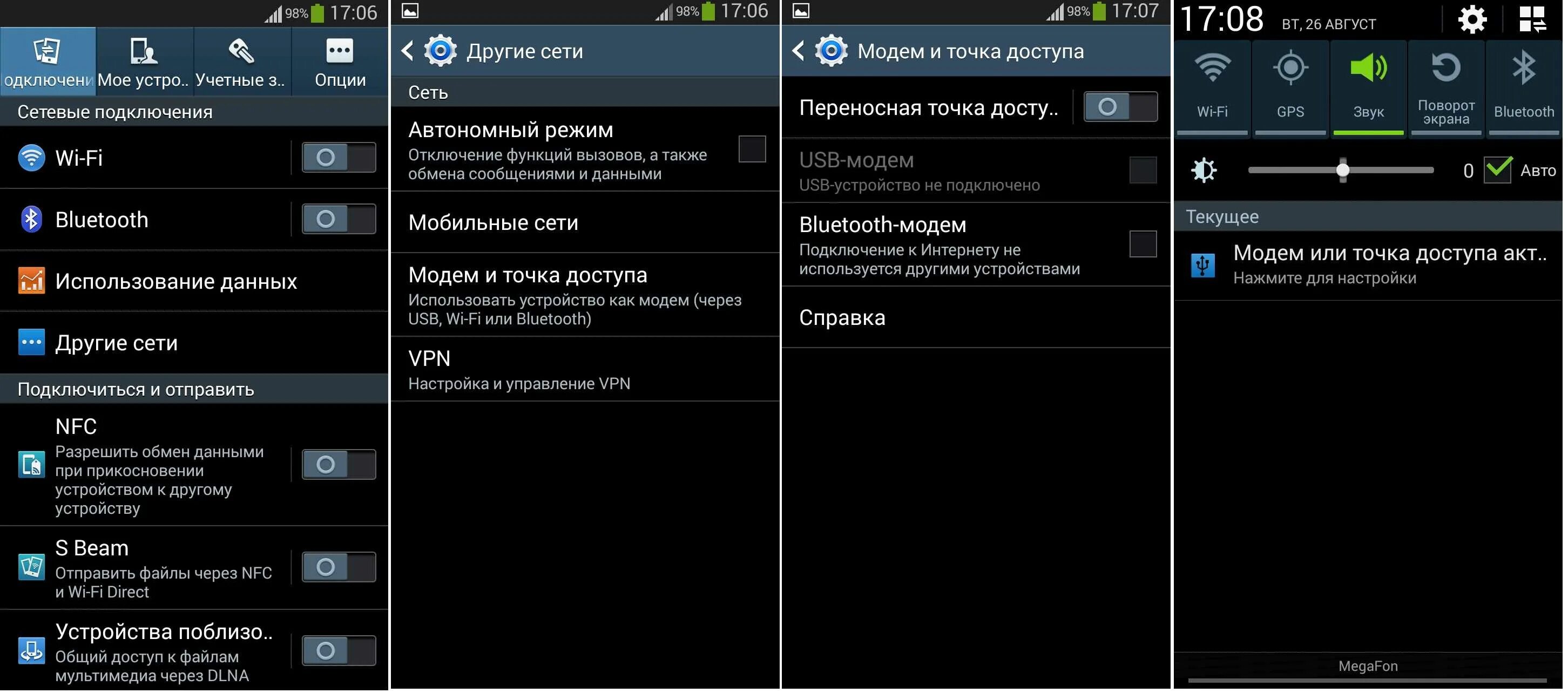
Task: Tap the hotspot or tethering notification icon
Action: tap(1200, 261)
